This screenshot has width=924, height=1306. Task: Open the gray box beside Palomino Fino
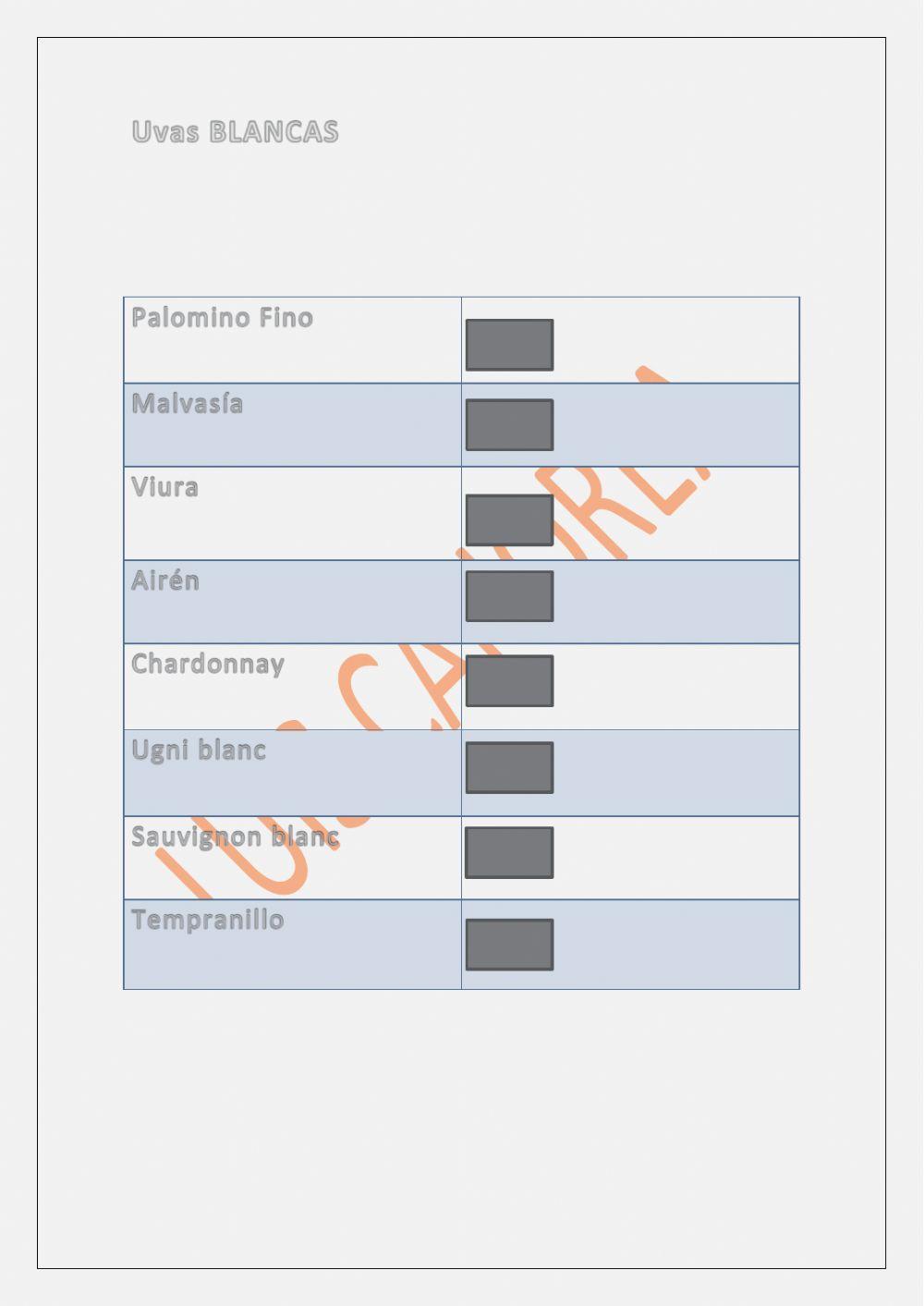[x=509, y=345]
